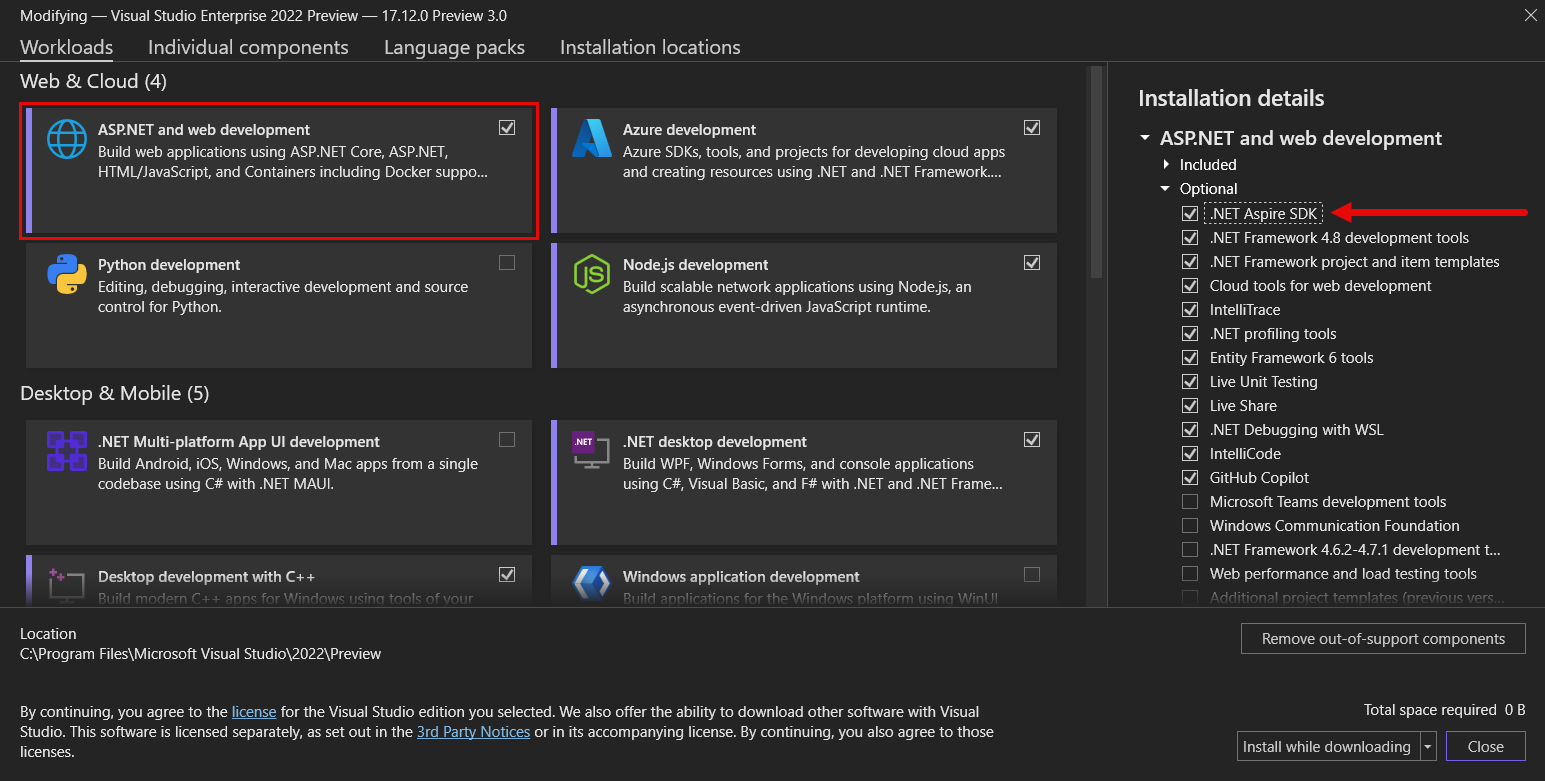Click the ASP.NET globe workload icon
Screen dimensions: 1545x781
click(67, 139)
